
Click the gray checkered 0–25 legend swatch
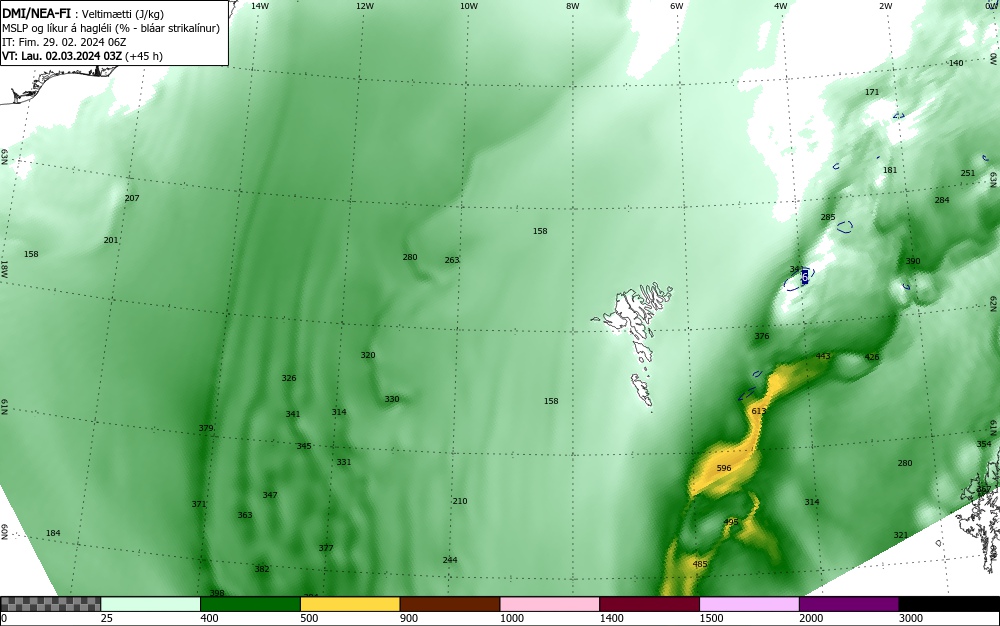(50, 604)
